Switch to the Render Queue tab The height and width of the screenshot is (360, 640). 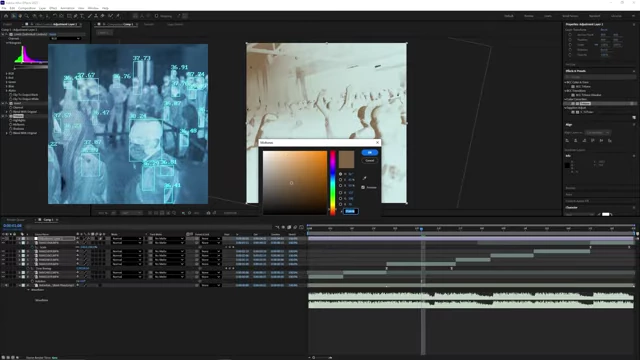pyautogui.click(x=16, y=220)
